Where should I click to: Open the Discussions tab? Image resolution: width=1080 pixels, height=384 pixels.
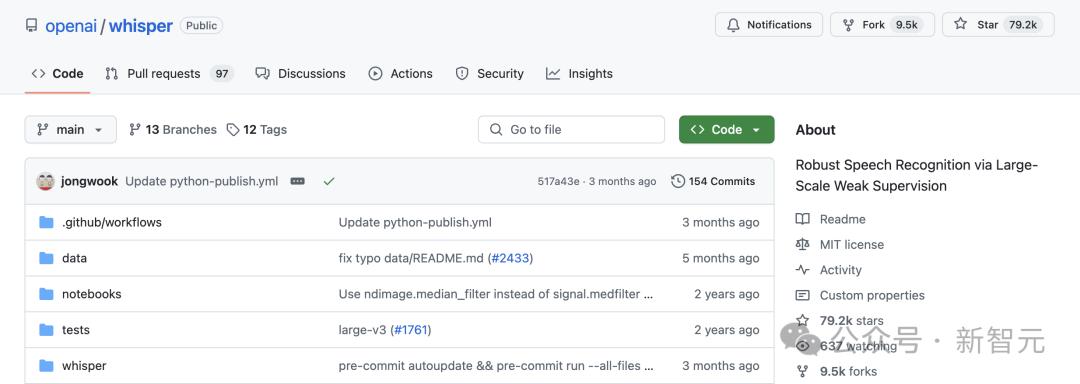[x=300, y=74]
